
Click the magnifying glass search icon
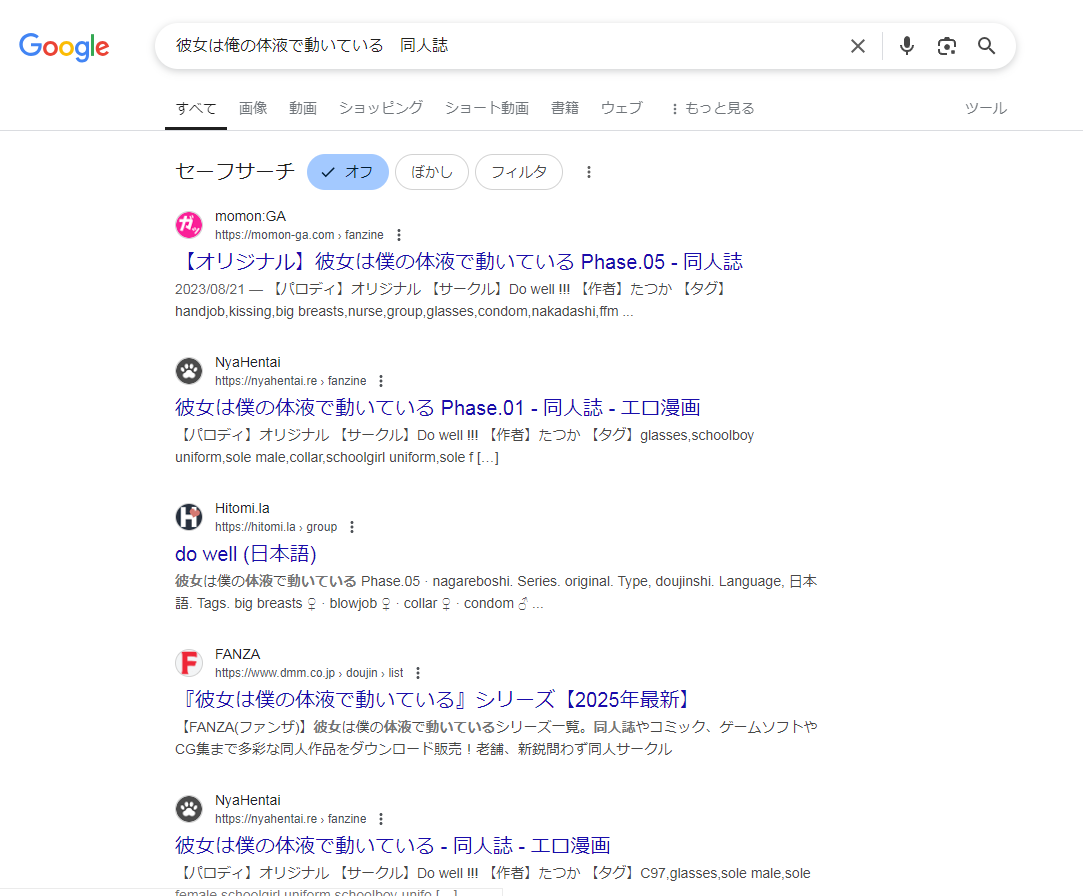pyautogui.click(x=986, y=46)
